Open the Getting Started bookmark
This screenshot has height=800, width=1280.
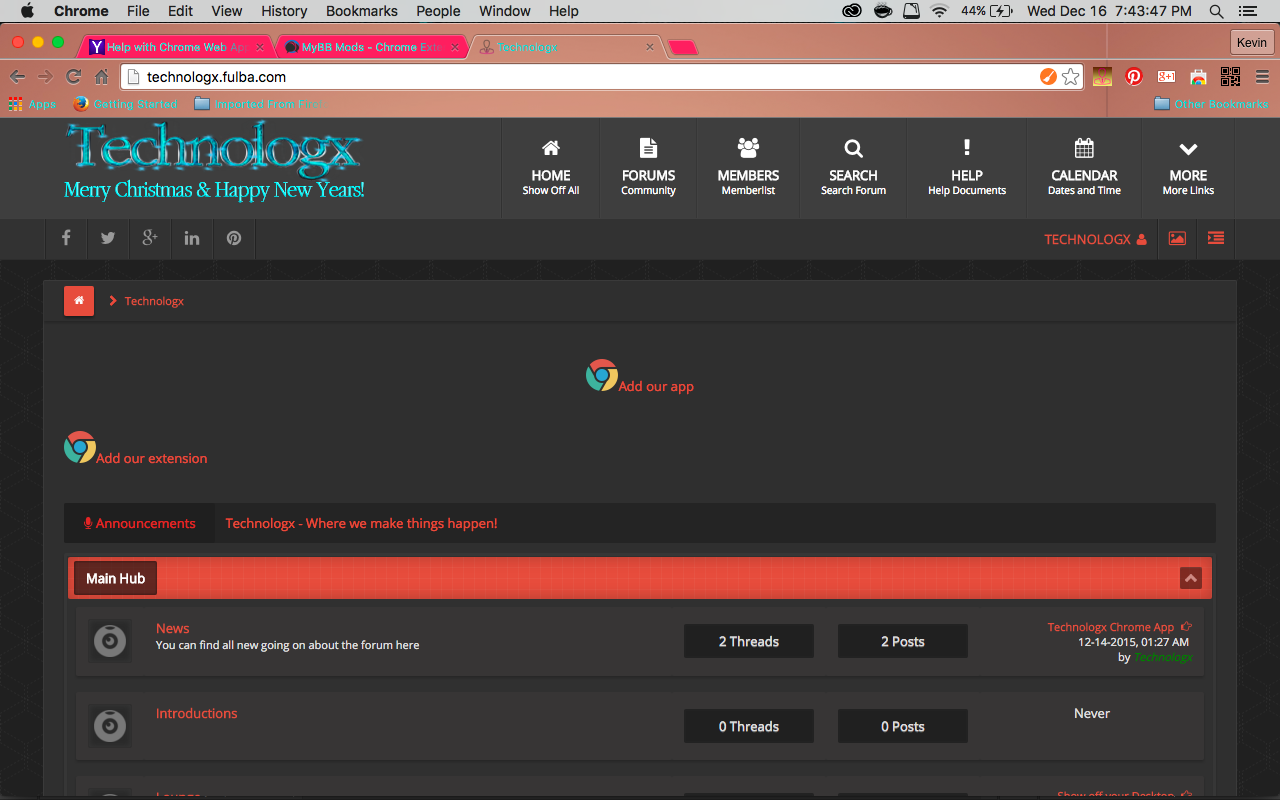click(125, 104)
